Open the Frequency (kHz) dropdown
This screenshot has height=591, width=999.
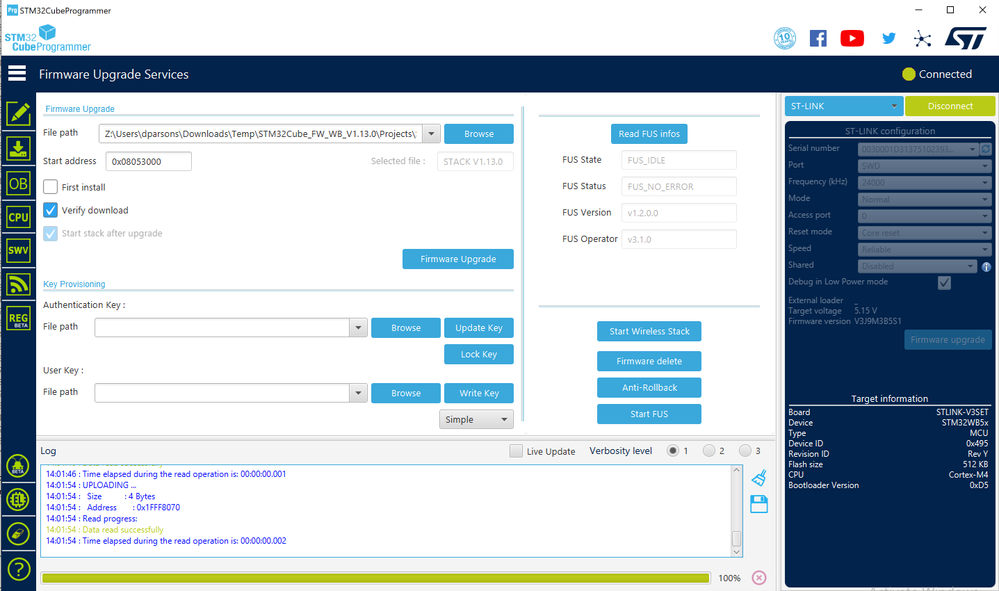coord(924,182)
